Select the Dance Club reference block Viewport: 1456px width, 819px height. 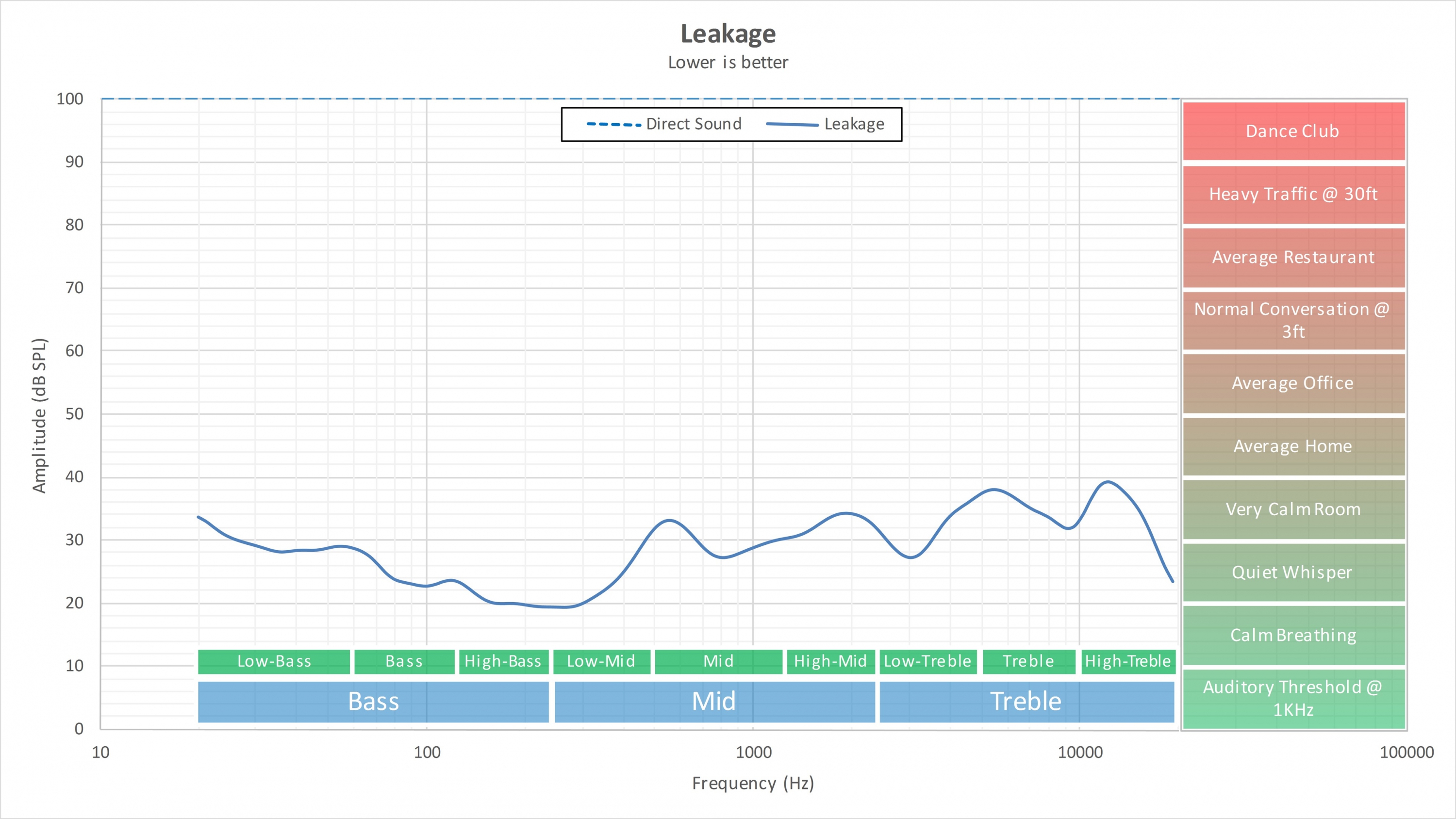(1293, 131)
